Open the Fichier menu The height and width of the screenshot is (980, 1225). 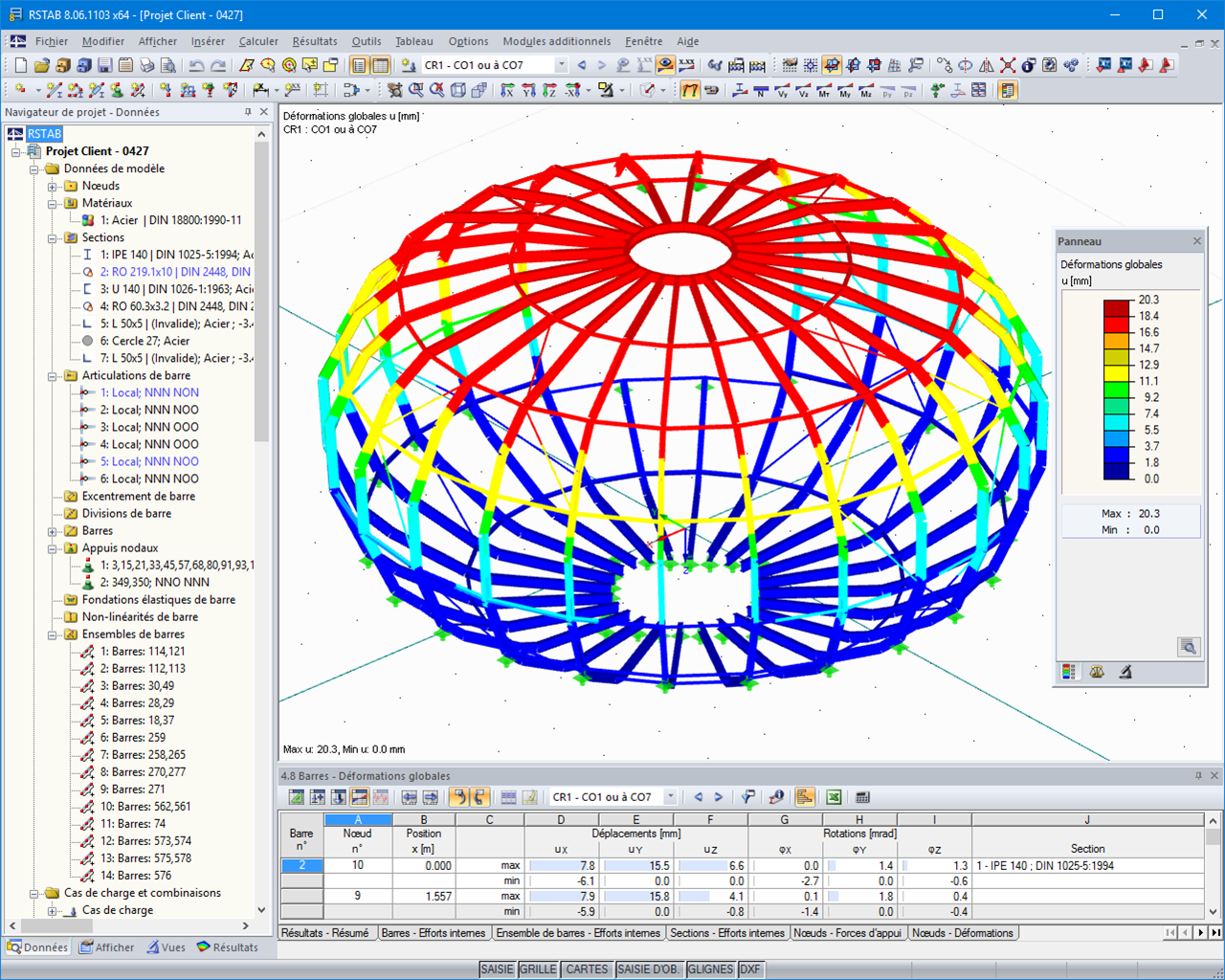tap(52, 41)
